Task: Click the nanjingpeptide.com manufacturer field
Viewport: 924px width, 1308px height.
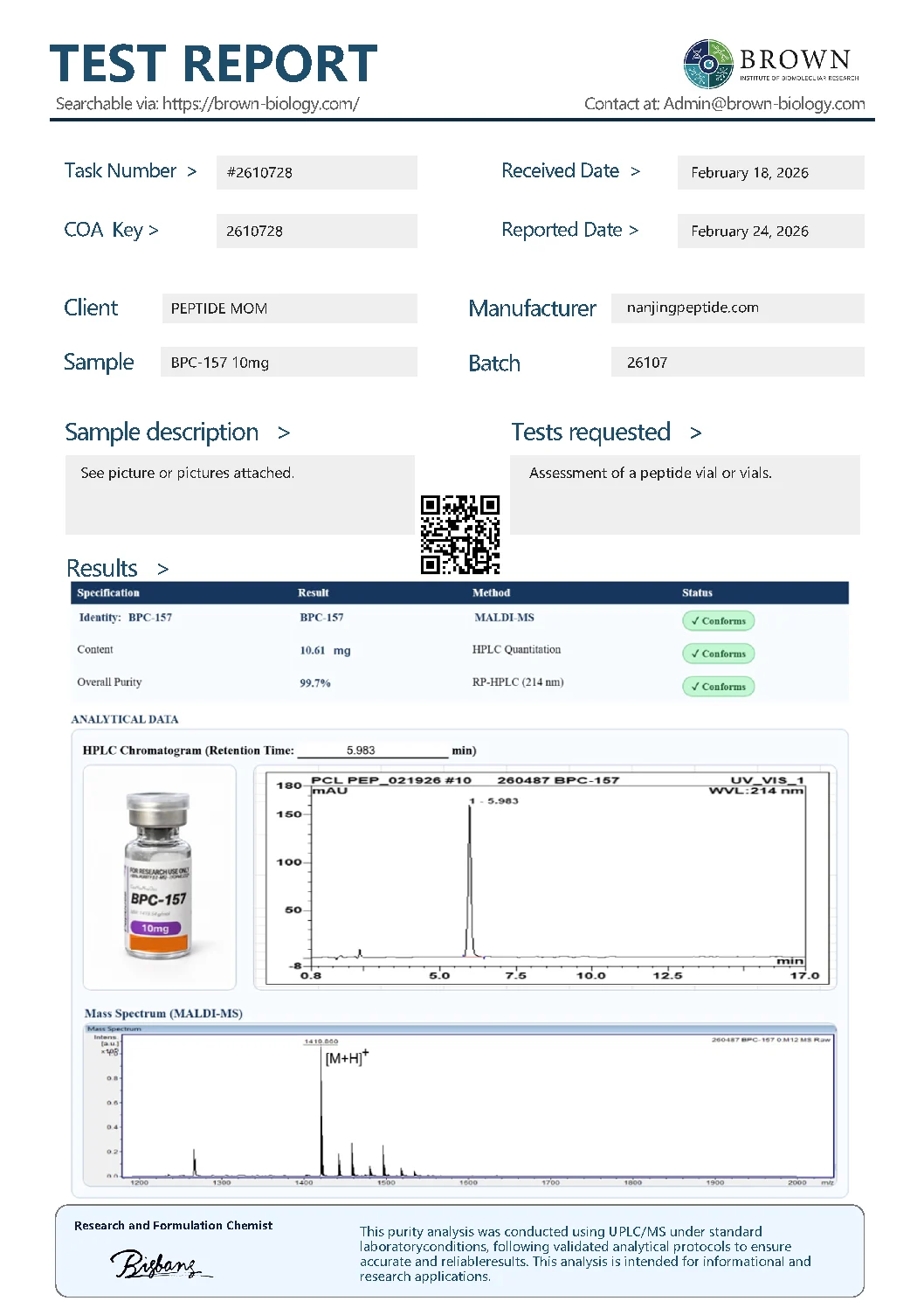Action: point(738,308)
